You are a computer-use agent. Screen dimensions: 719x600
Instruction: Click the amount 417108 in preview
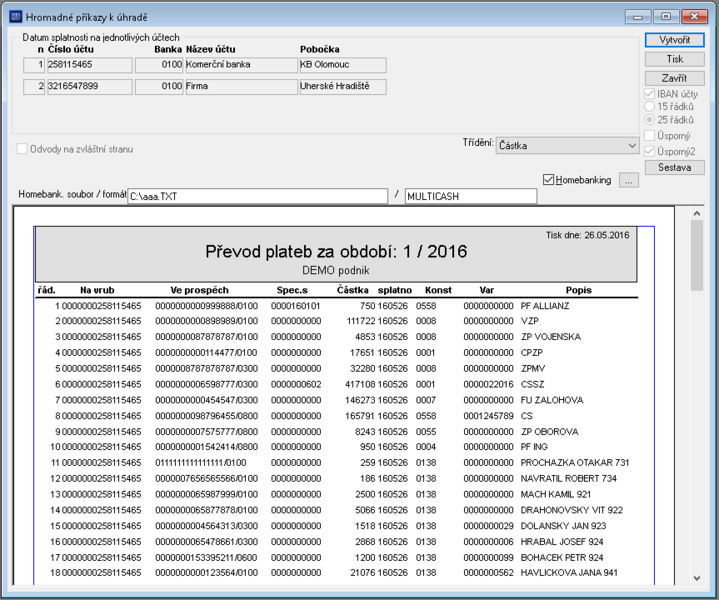pos(360,384)
